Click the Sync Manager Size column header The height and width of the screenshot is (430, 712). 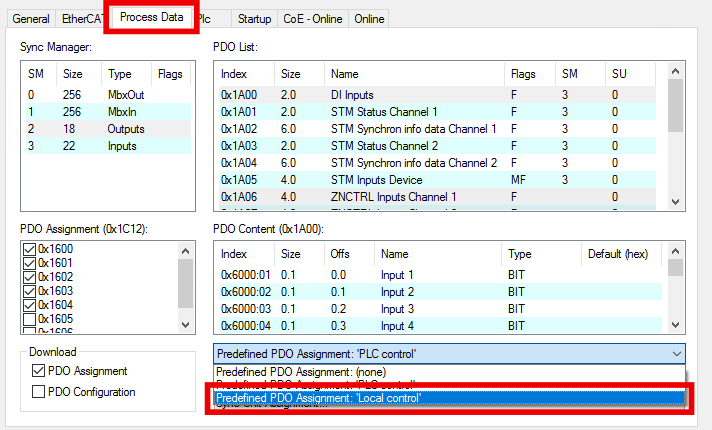pyautogui.click(x=79, y=74)
